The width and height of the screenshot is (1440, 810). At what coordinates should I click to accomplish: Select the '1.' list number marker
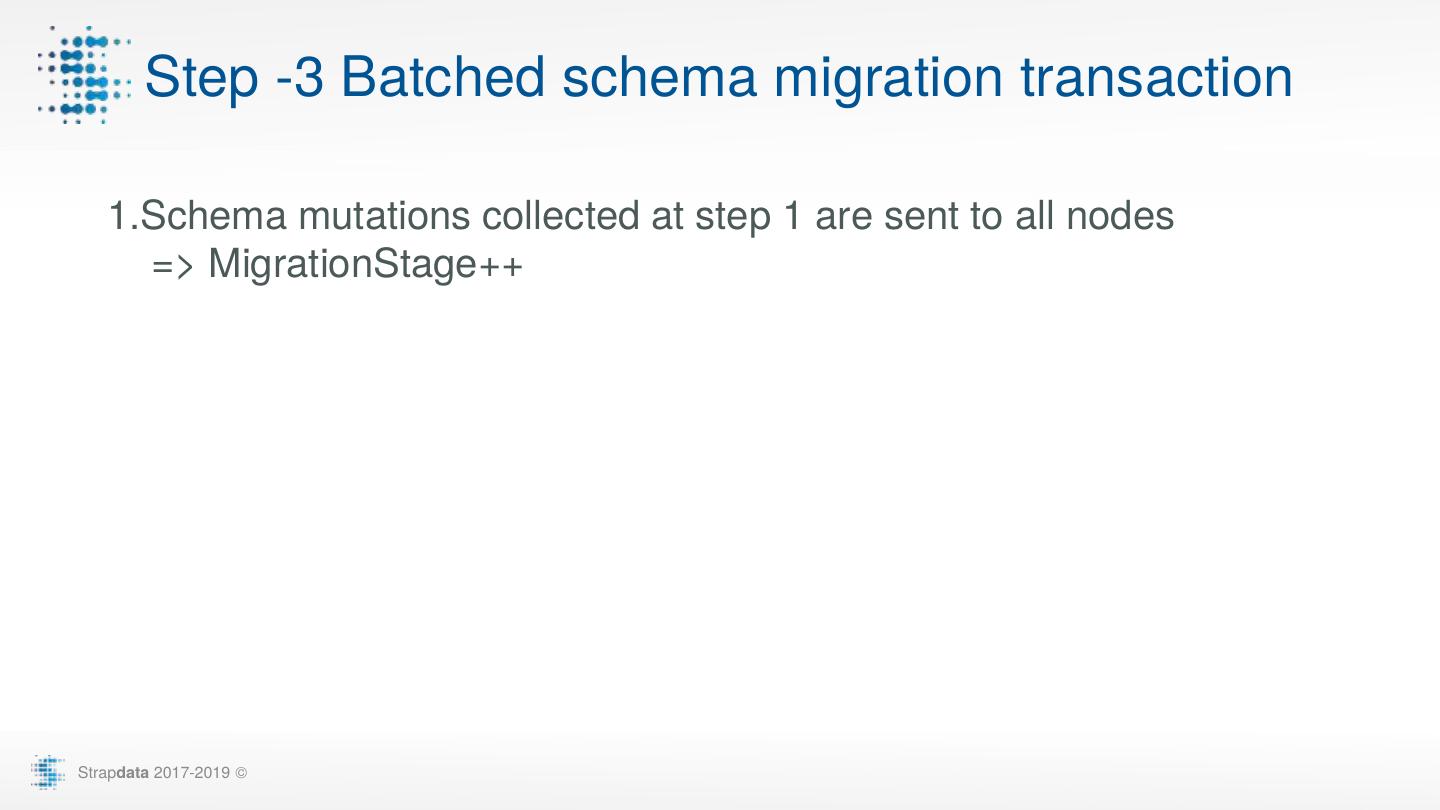123,216
